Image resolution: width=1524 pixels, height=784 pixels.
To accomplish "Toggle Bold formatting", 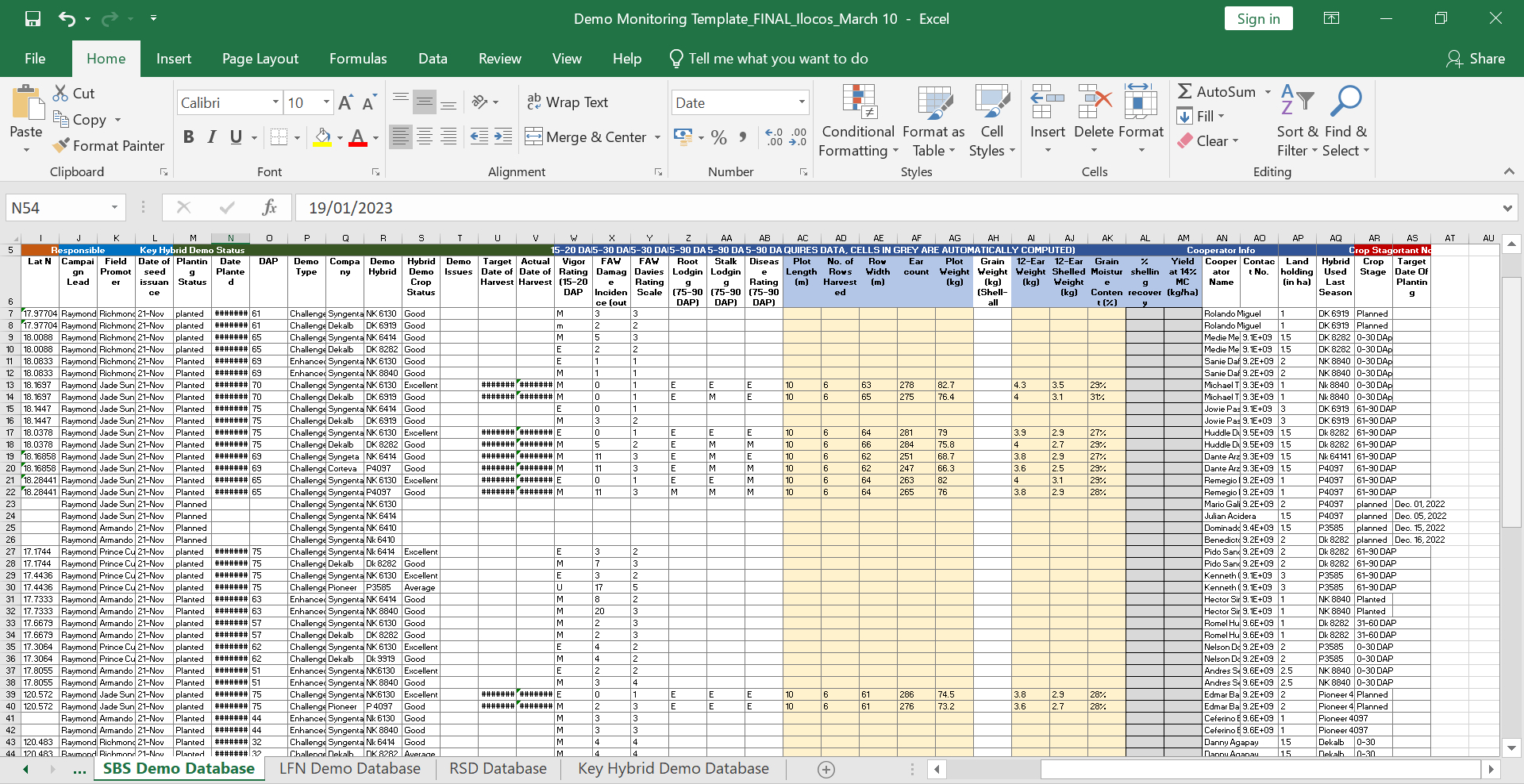I will pyautogui.click(x=188, y=137).
